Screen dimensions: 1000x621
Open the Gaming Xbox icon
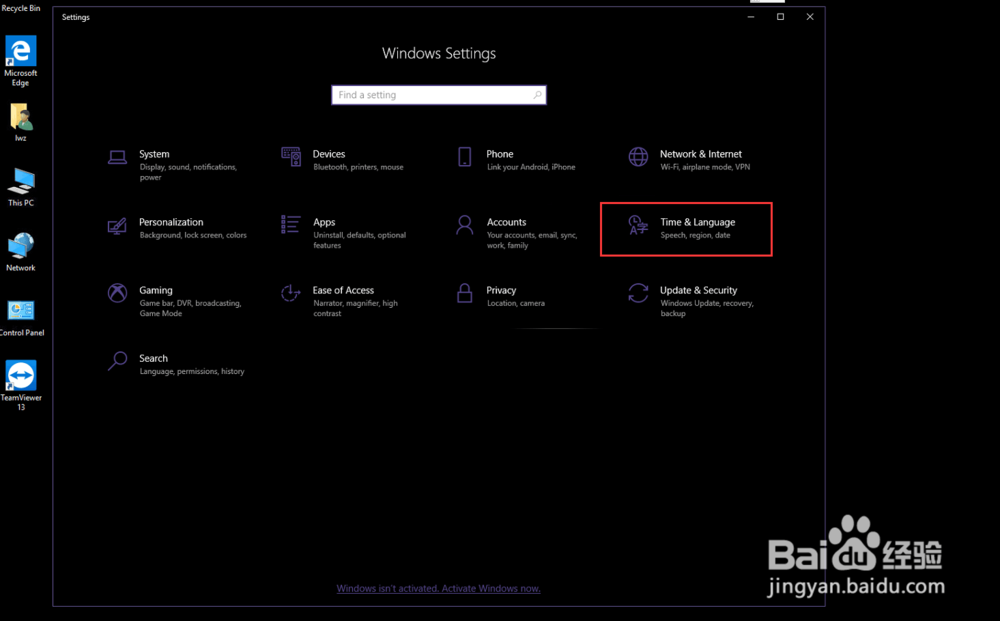pyautogui.click(x=117, y=293)
